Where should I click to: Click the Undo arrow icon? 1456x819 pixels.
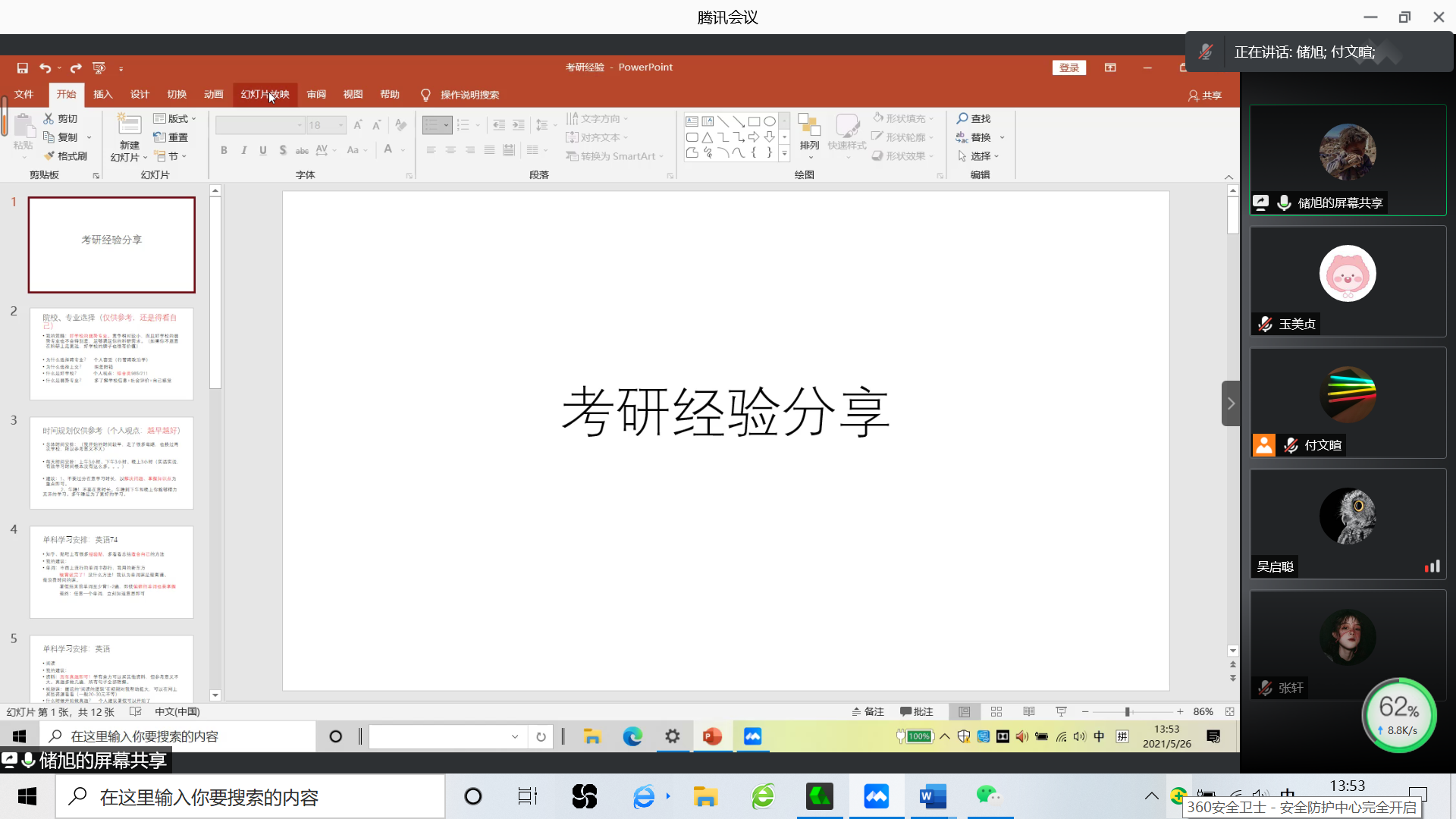click(45, 68)
